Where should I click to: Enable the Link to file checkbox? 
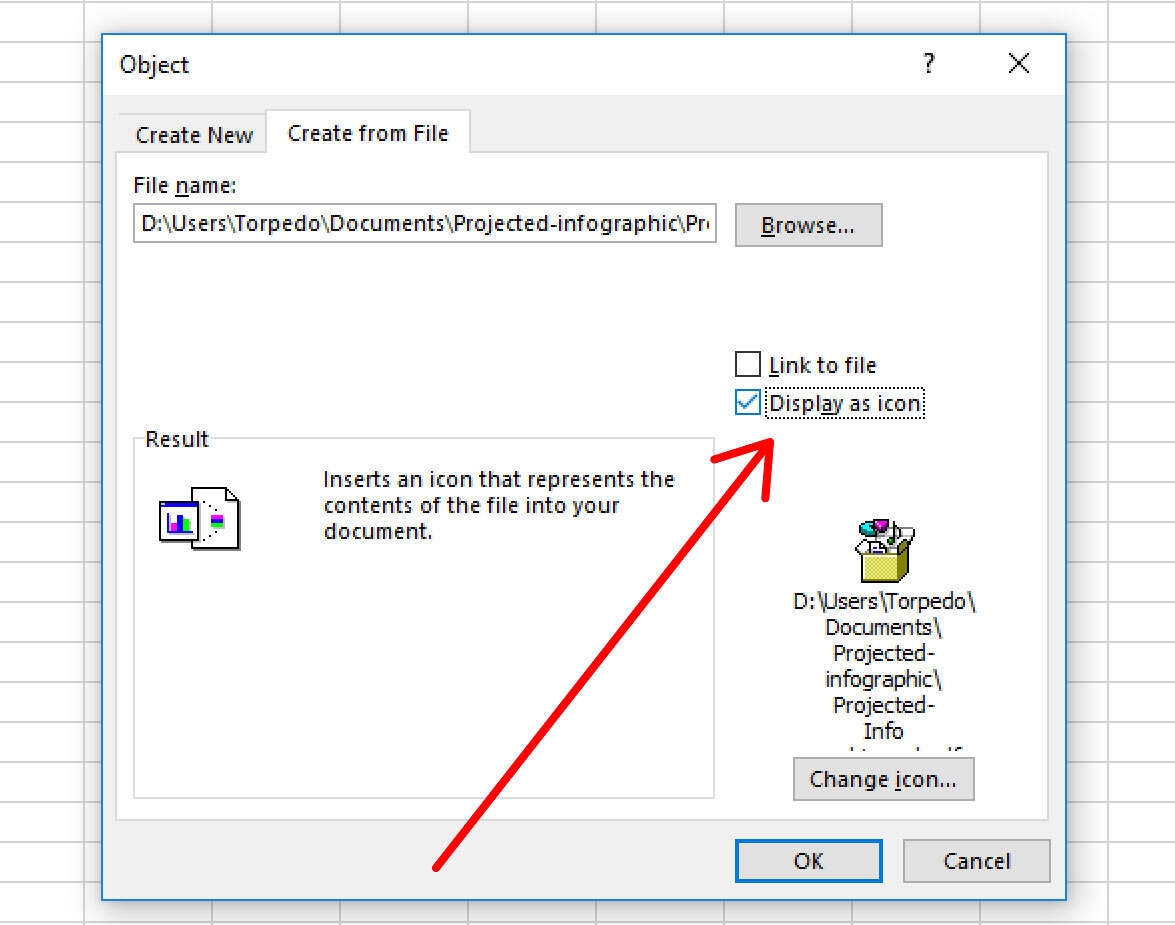coord(747,364)
